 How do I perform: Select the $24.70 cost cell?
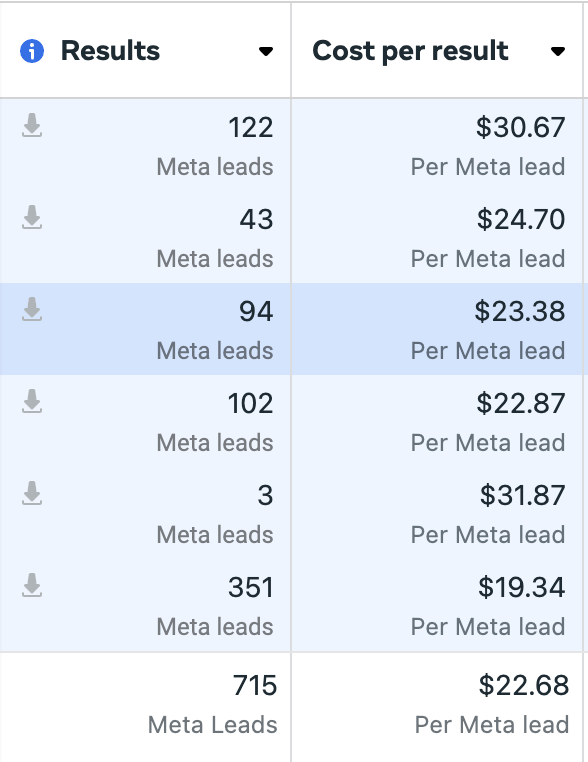pos(437,237)
